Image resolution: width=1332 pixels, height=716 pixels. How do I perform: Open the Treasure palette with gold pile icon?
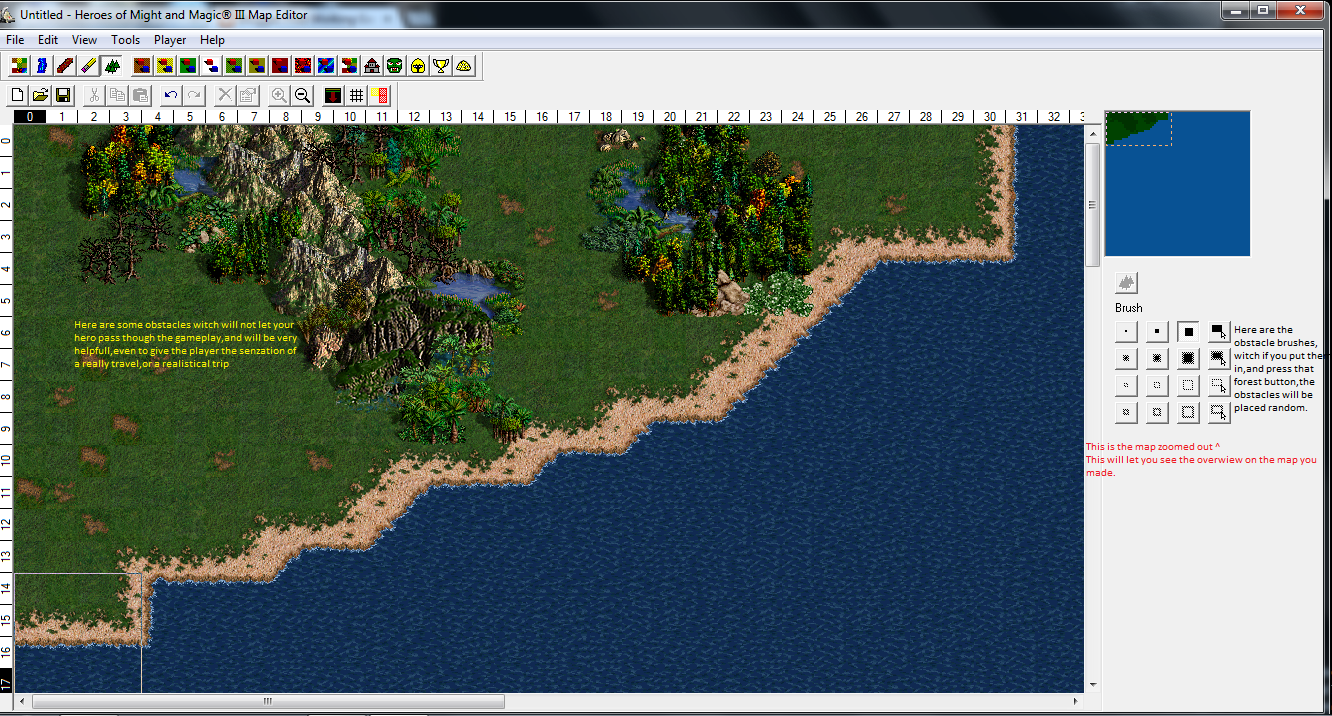[x=464, y=66]
